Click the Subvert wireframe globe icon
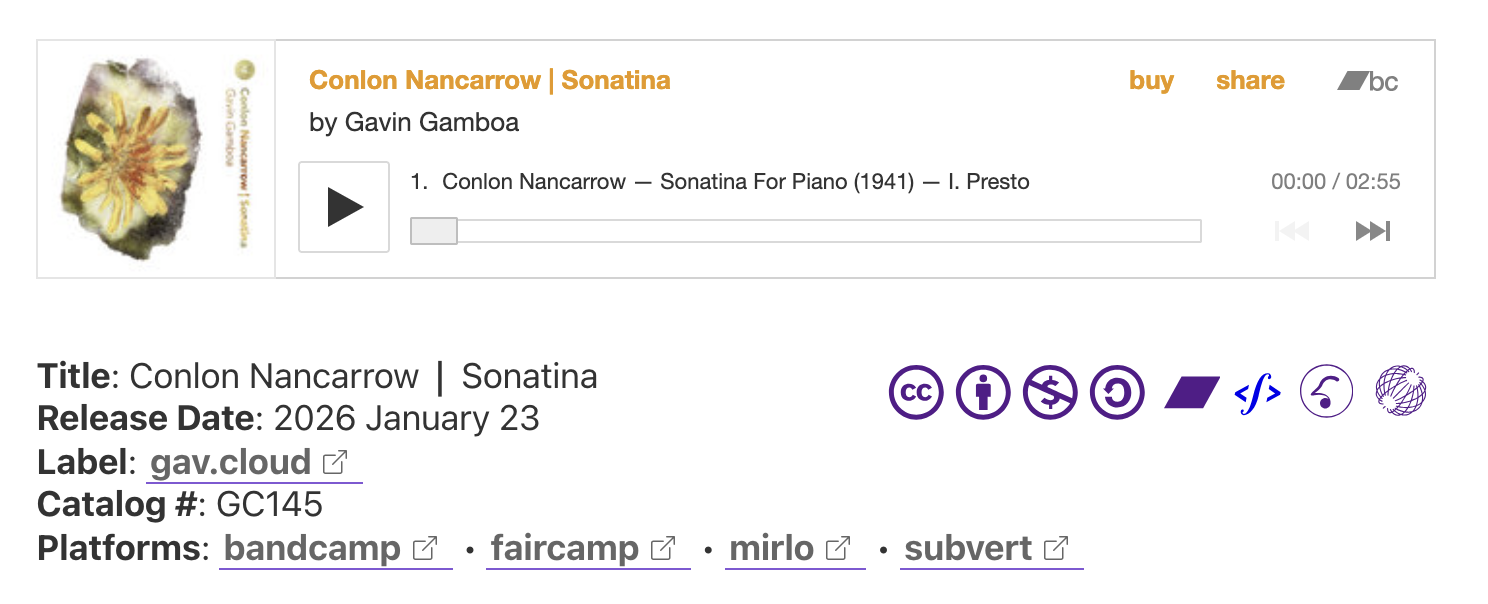This screenshot has height=604, width=1488. click(1401, 390)
